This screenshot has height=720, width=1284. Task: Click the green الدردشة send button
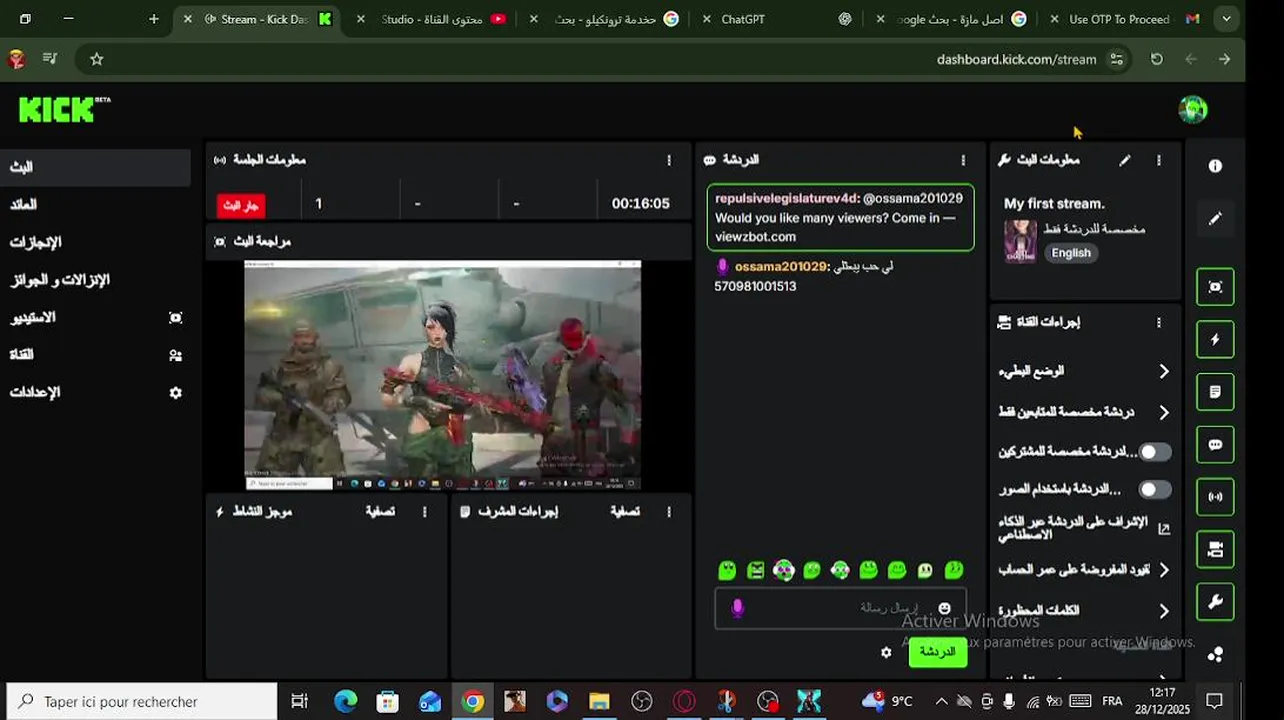click(x=937, y=652)
